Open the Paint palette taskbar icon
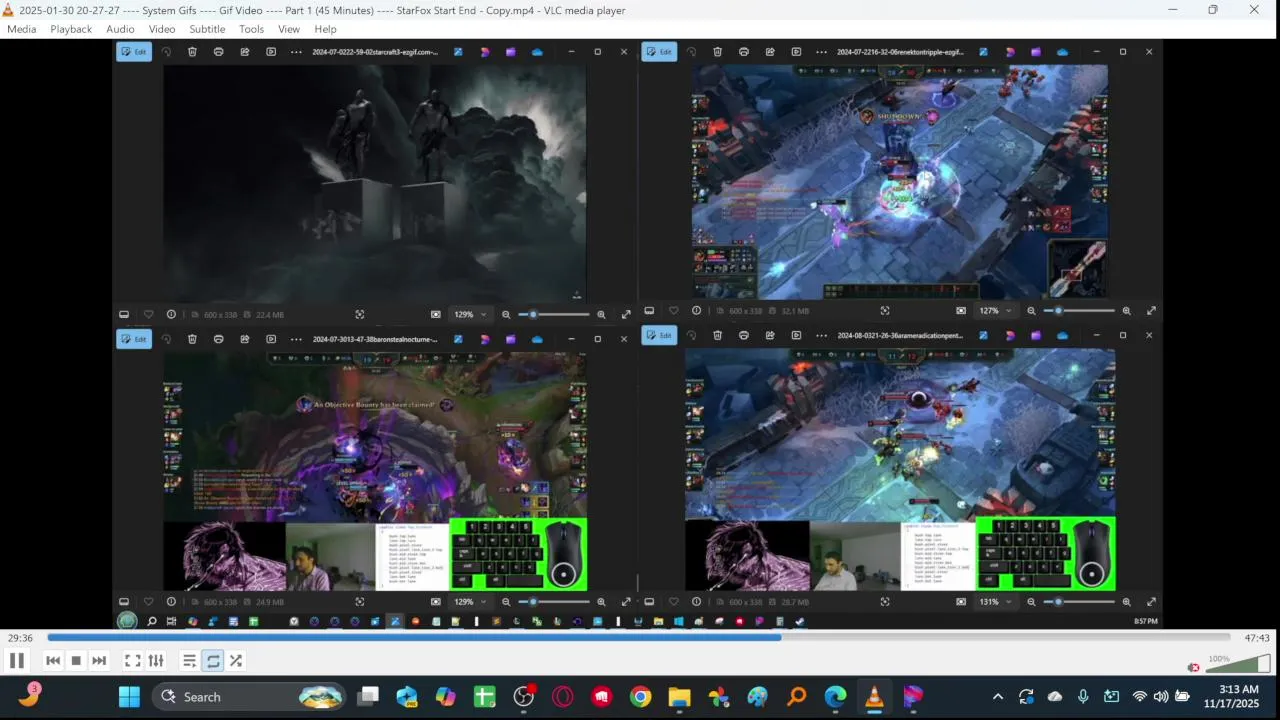1280x720 pixels. (757, 697)
